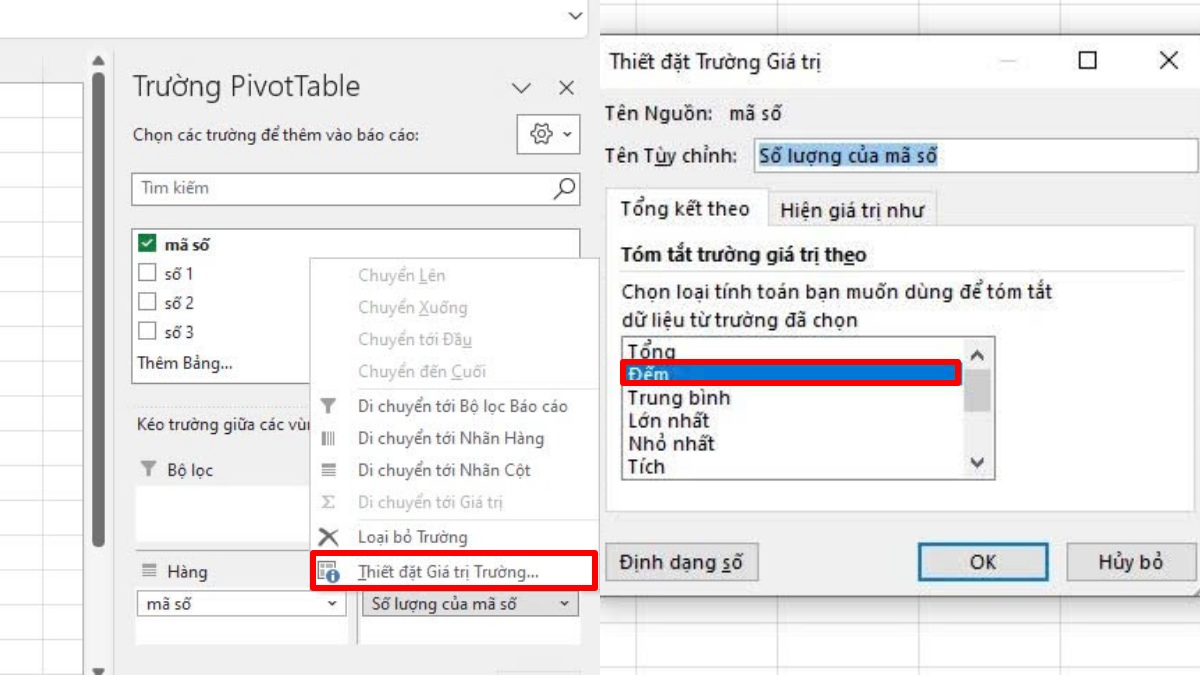Open the Số lượng của mã số dropdown

[x=566, y=604]
